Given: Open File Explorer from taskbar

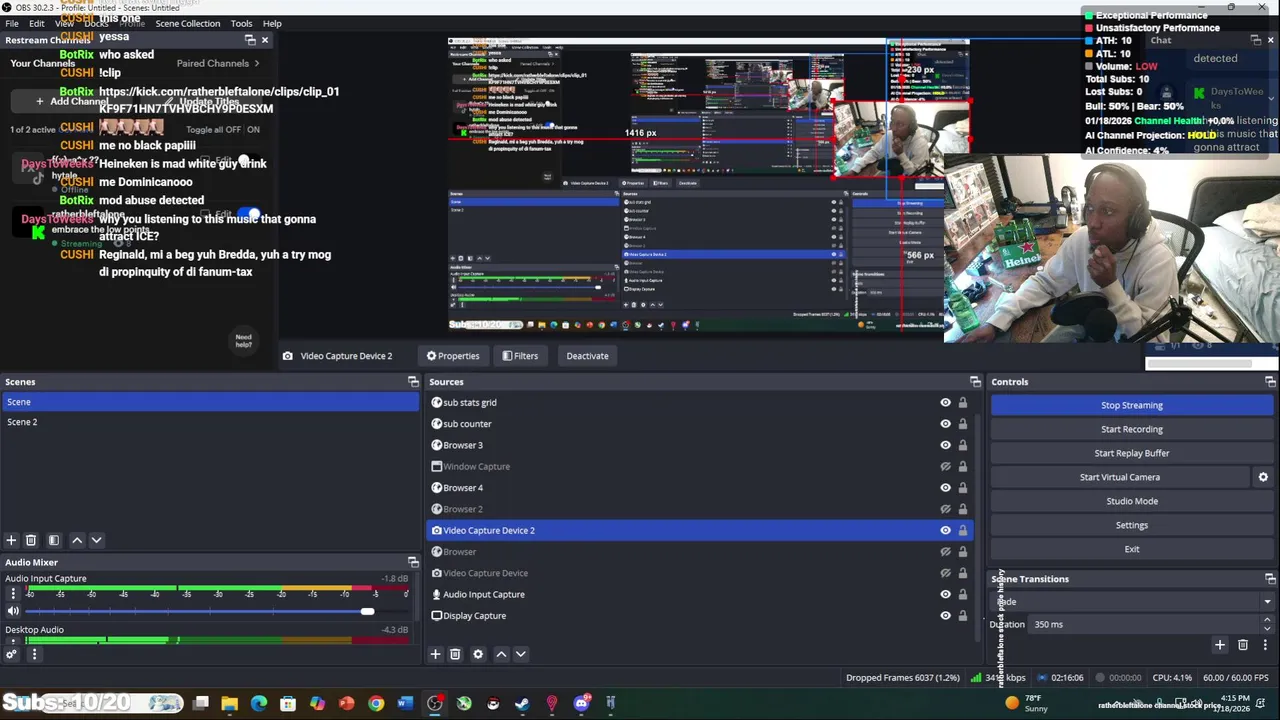Looking at the screenshot, I should point(230,703).
